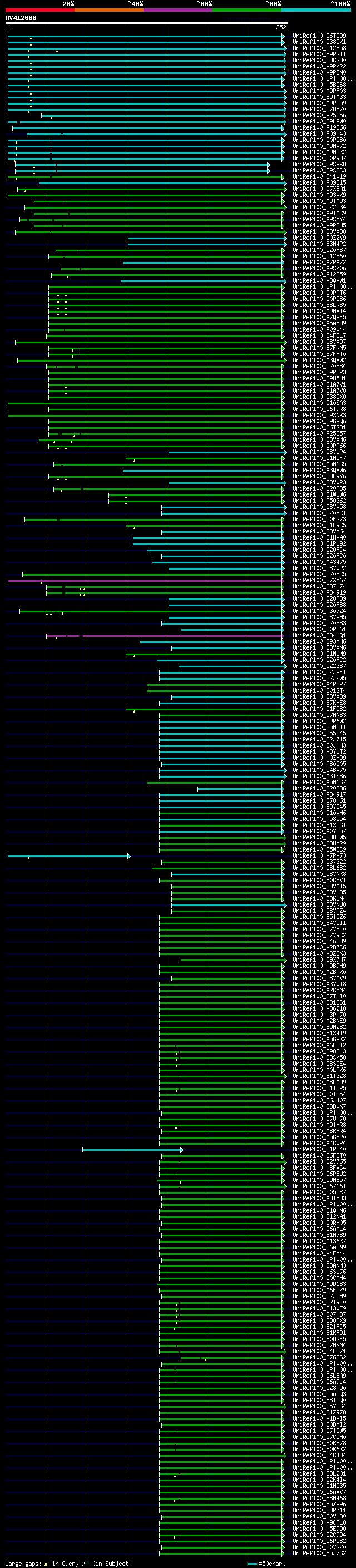The width and height of the screenshot is (356, 1568).
Task: Open hit UniRef100_P19866
Action: pos(319,128)
